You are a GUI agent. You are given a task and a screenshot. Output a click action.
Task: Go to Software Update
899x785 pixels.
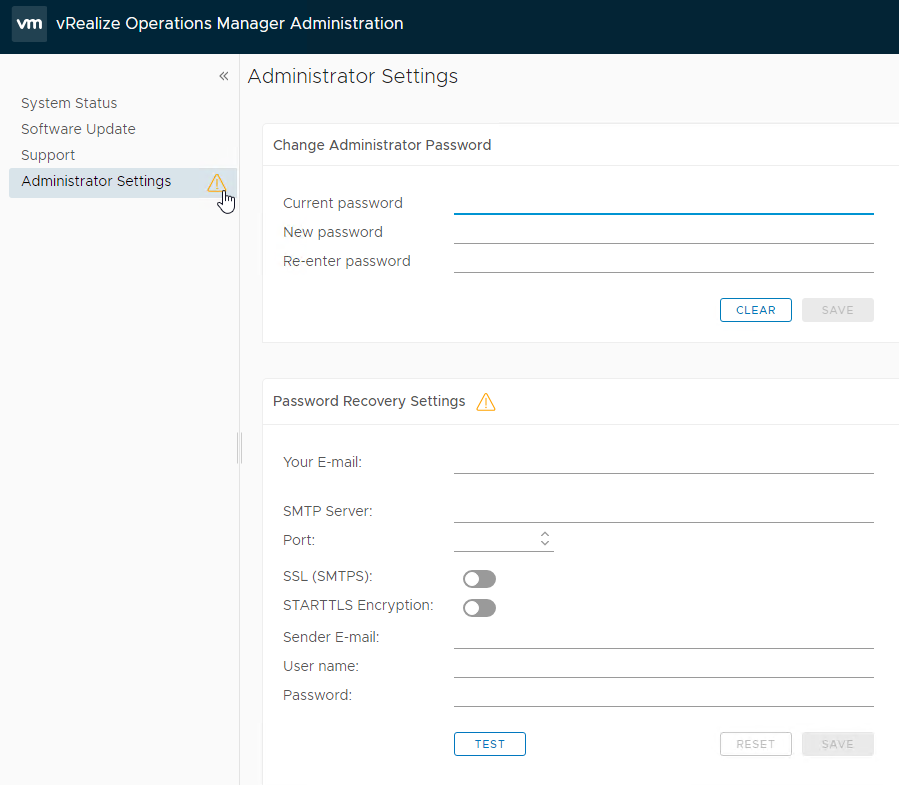pyautogui.click(x=78, y=129)
